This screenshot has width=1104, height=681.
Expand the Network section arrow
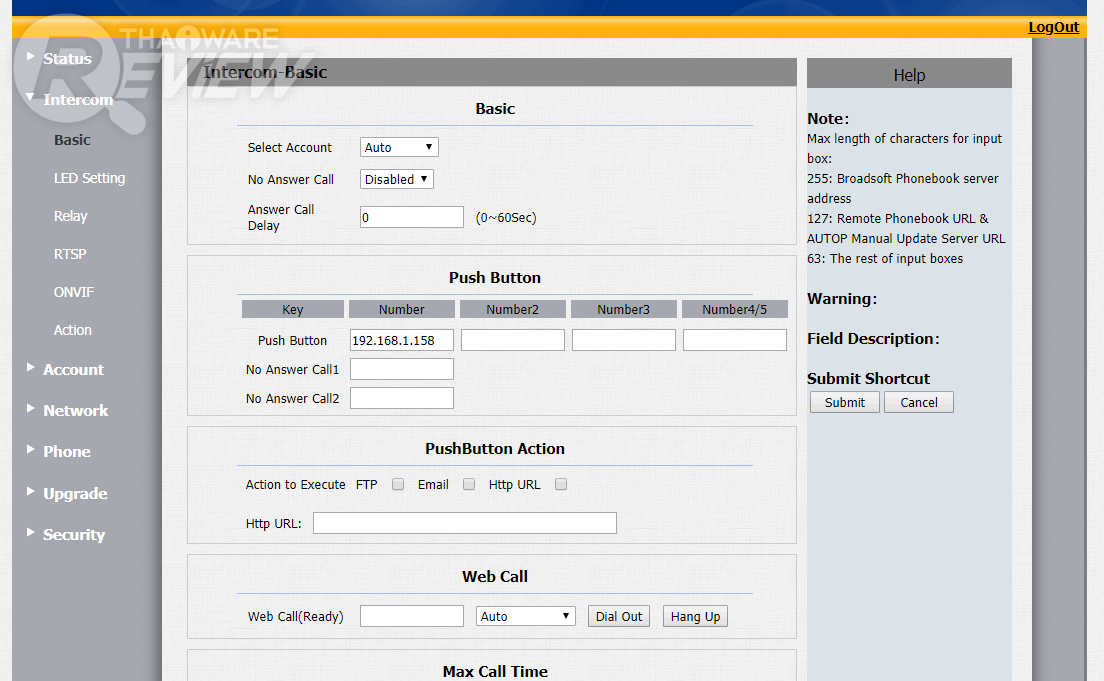click(x=30, y=408)
